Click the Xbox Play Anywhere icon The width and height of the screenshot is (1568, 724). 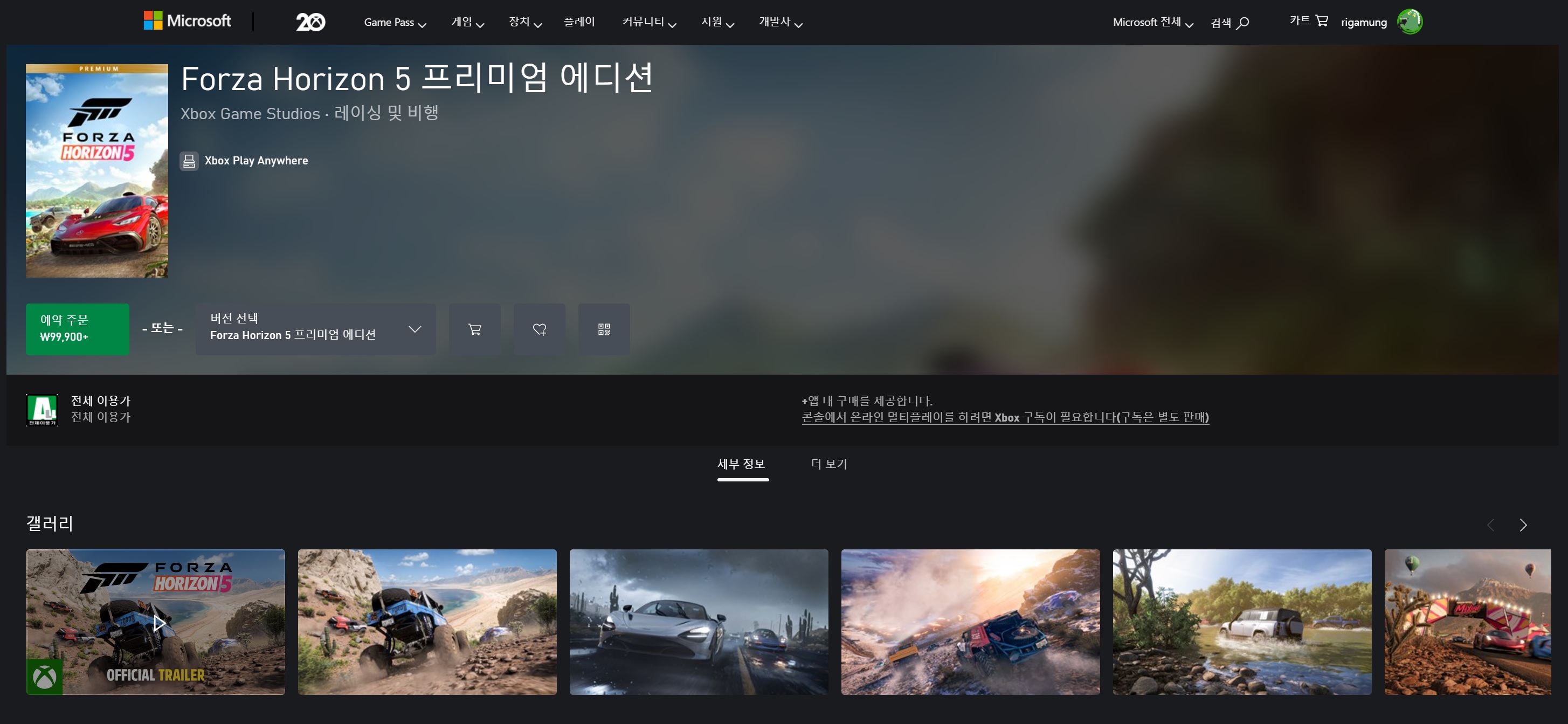pyautogui.click(x=189, y=161)
